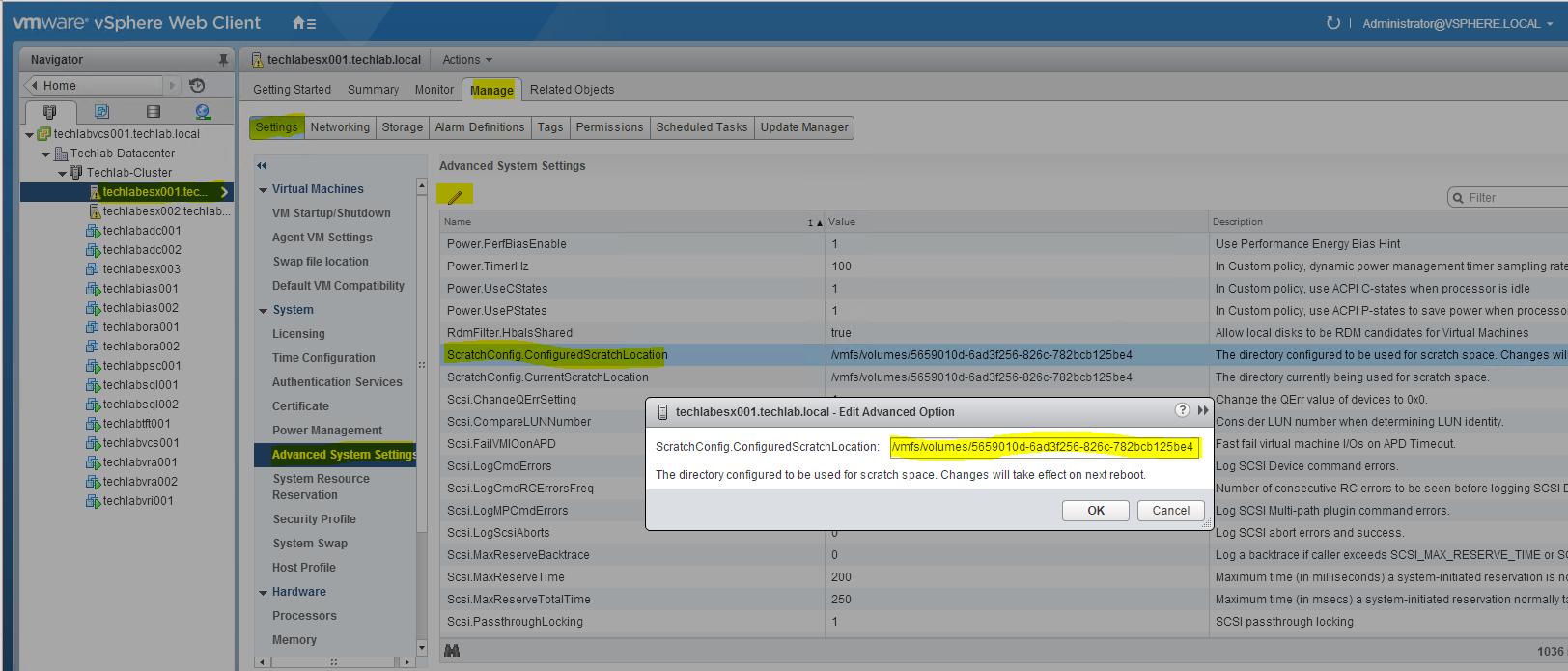This screenshot has width=1568, height=671.
Task: Open the Networking sub-tab
Action: 340,127
